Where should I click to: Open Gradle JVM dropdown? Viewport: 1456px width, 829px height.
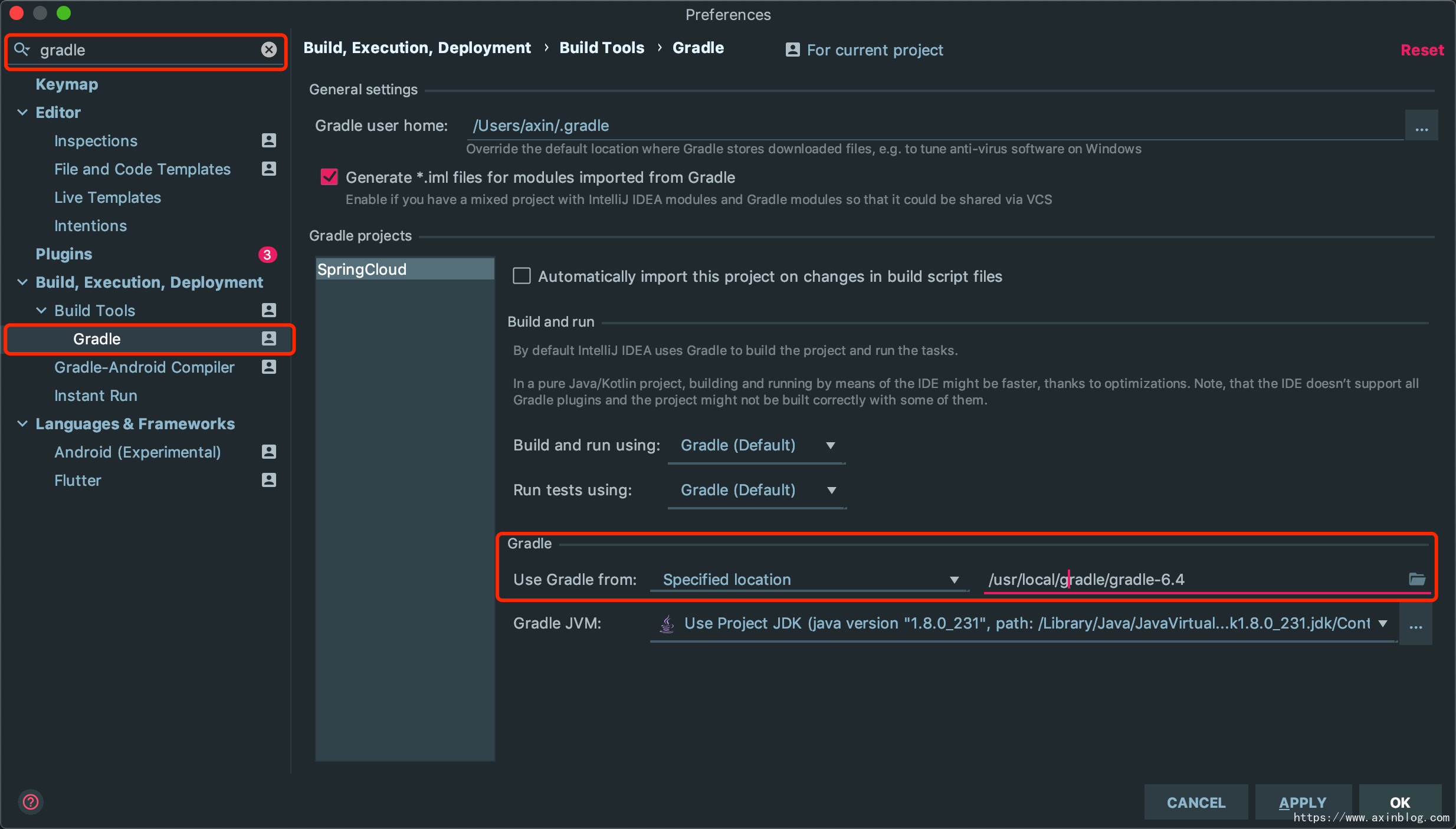(1024, 623)
